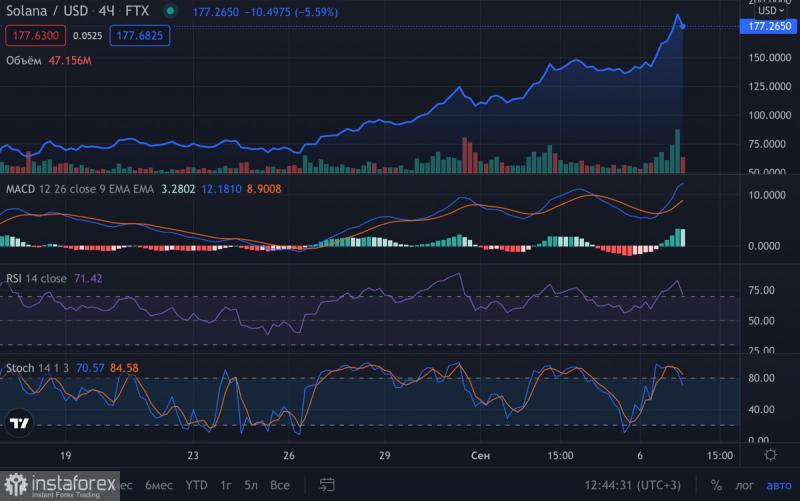
Task: Select the 5л time range
Action: coord(252,485)
